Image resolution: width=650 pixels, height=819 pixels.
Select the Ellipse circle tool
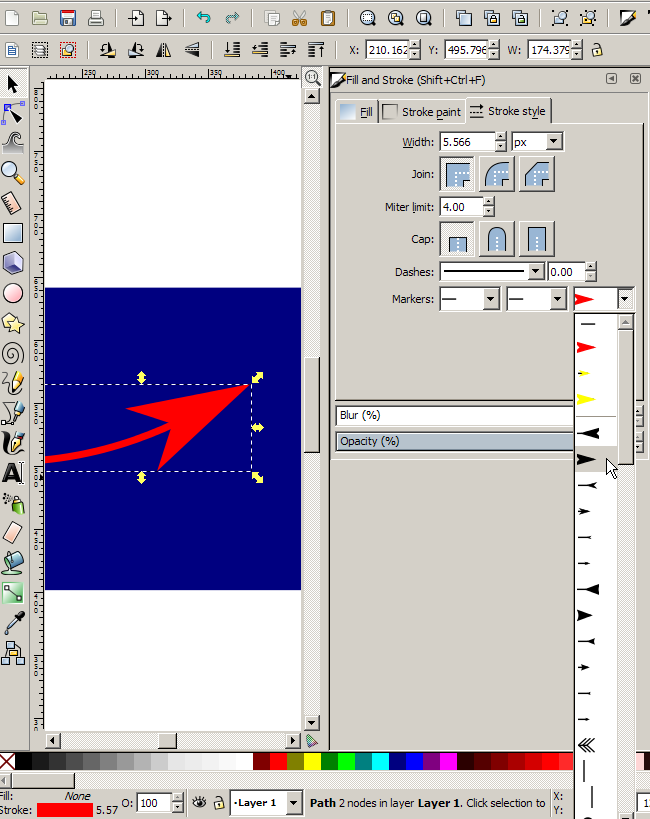click(x=13, y=293)
